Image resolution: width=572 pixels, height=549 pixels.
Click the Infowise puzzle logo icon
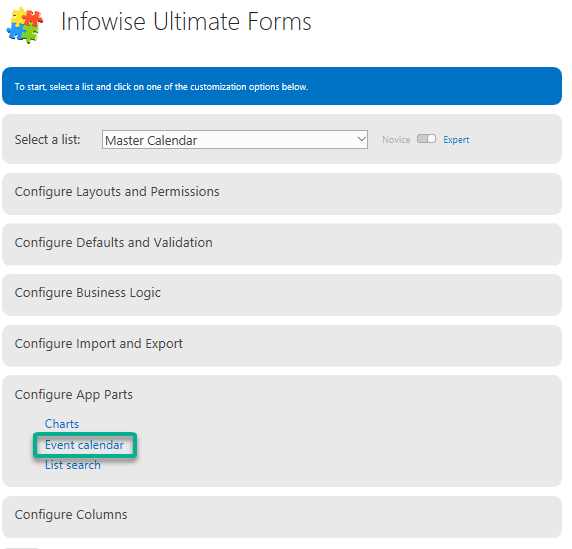click(25, 25)
